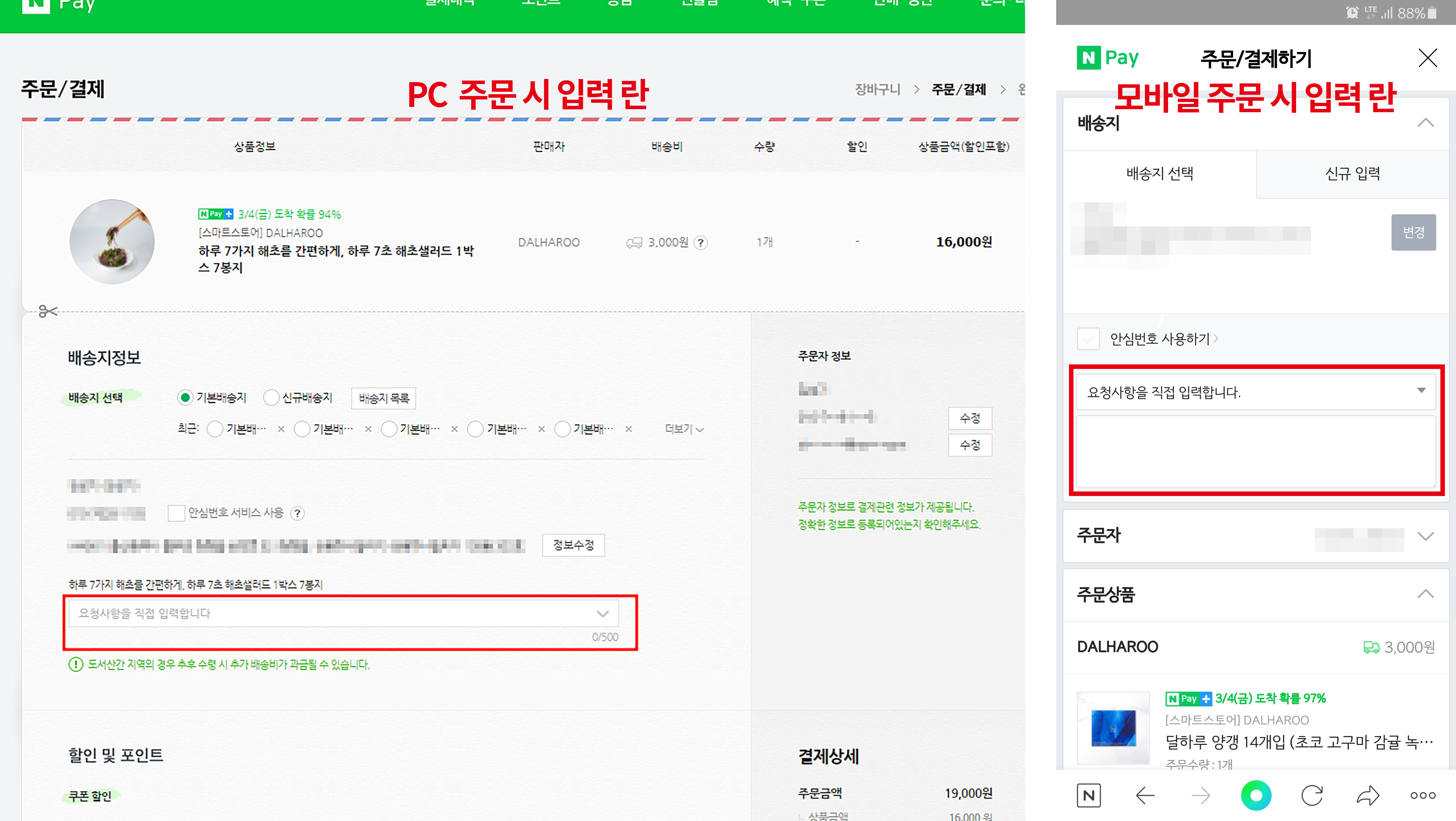Tap the green circle Naver button
This screenshot has width=1456, height=821.
click(1256, 795)
